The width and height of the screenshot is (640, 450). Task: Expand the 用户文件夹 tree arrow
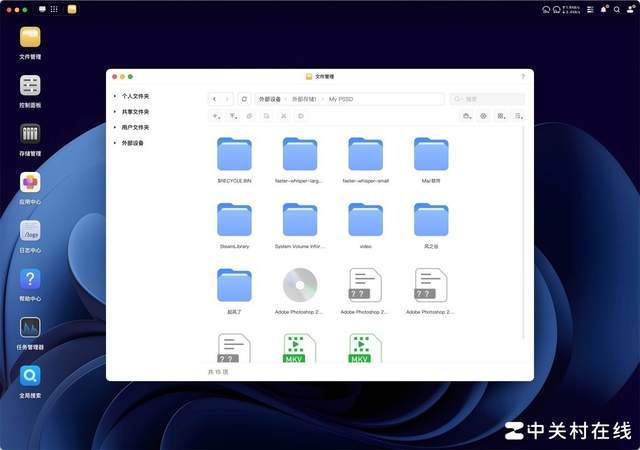point(115,127)
